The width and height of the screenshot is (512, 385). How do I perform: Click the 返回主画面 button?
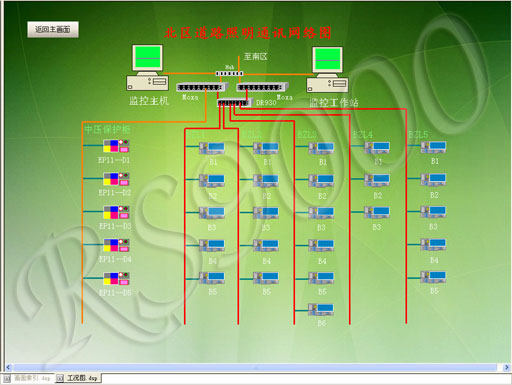(53, 30)
